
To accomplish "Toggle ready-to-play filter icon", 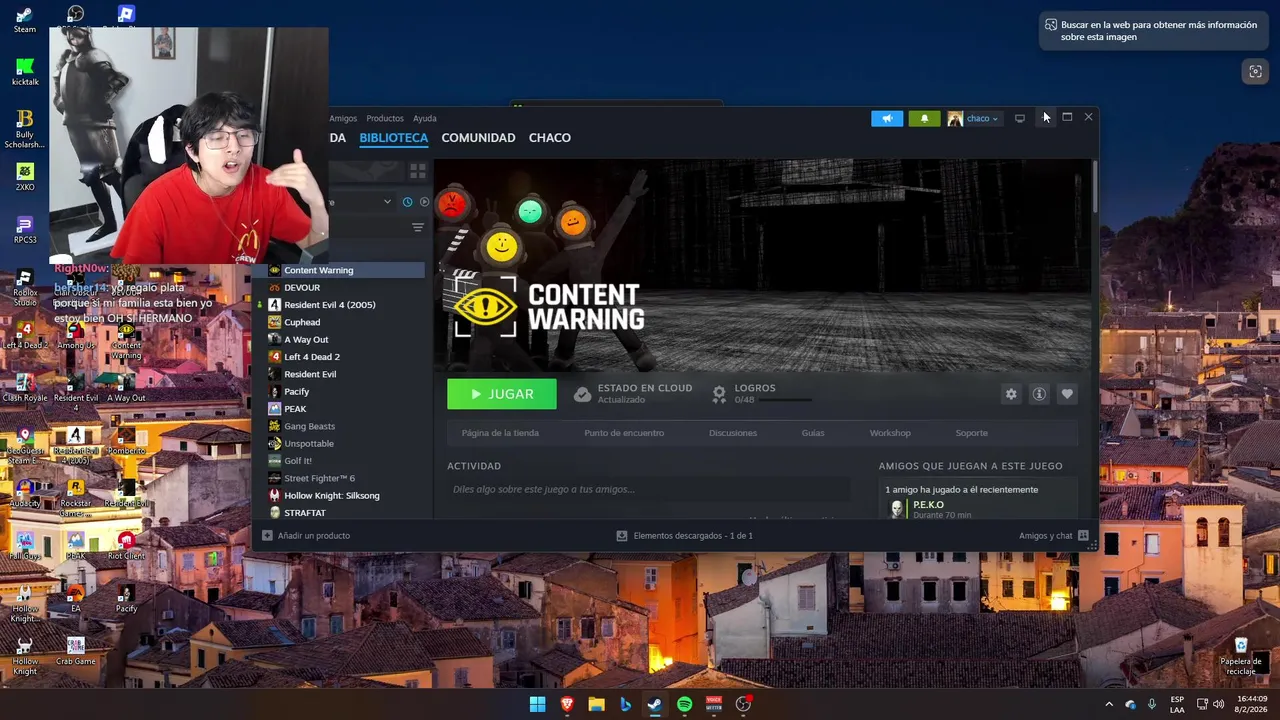I will pyautogui.click(x=424, y=202).
